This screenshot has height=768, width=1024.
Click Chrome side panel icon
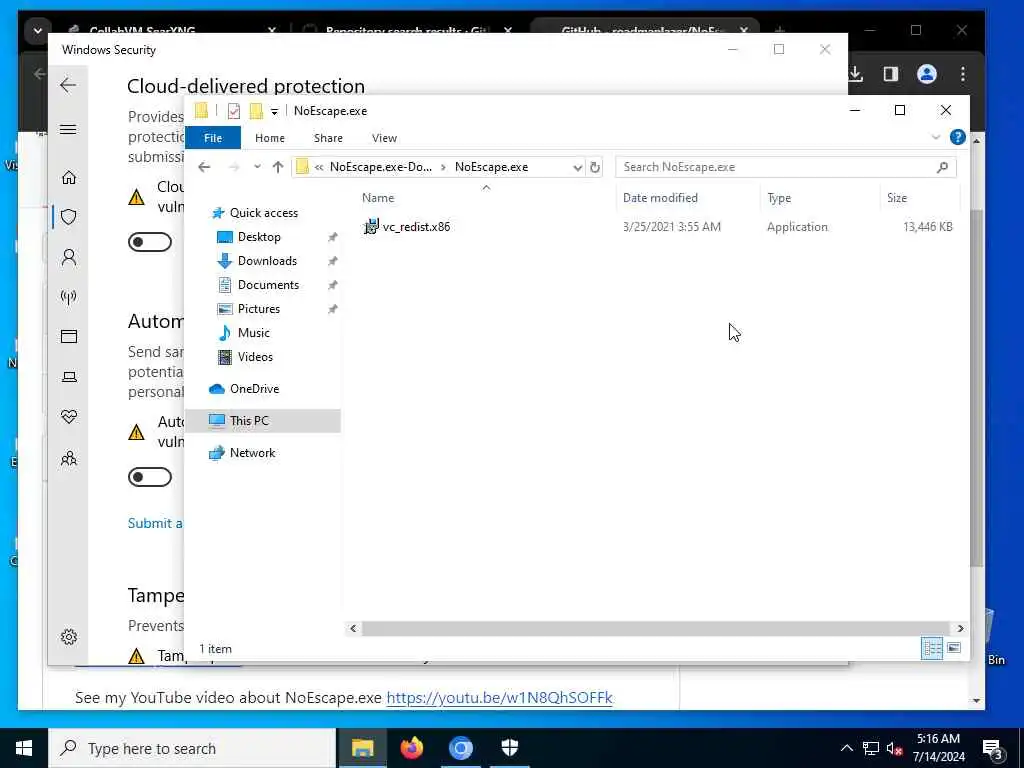click(x=891, y=74)
